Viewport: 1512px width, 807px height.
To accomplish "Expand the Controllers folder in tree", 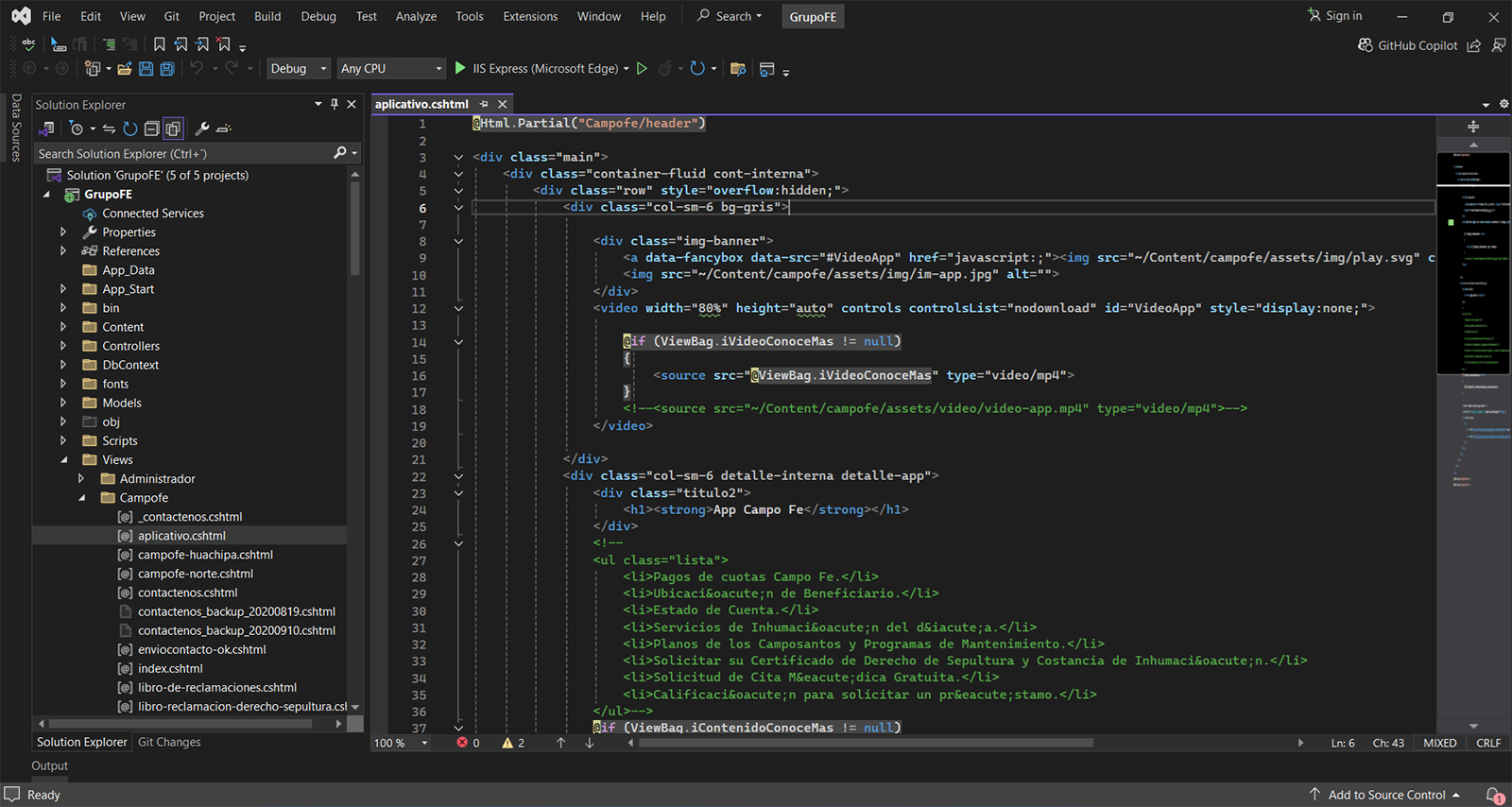I will 63,346.
